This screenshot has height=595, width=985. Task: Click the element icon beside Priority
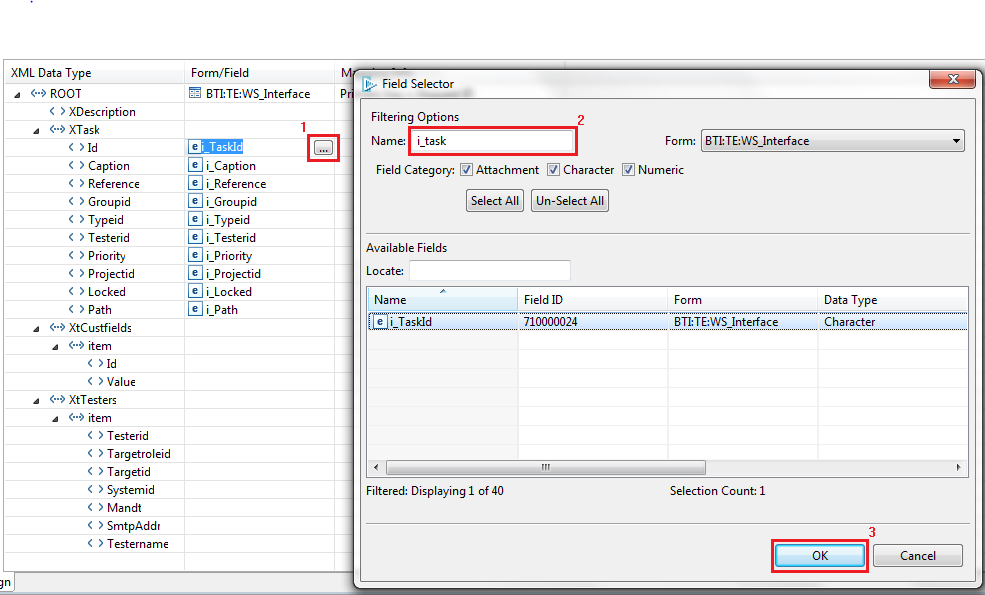click(76, 256)
